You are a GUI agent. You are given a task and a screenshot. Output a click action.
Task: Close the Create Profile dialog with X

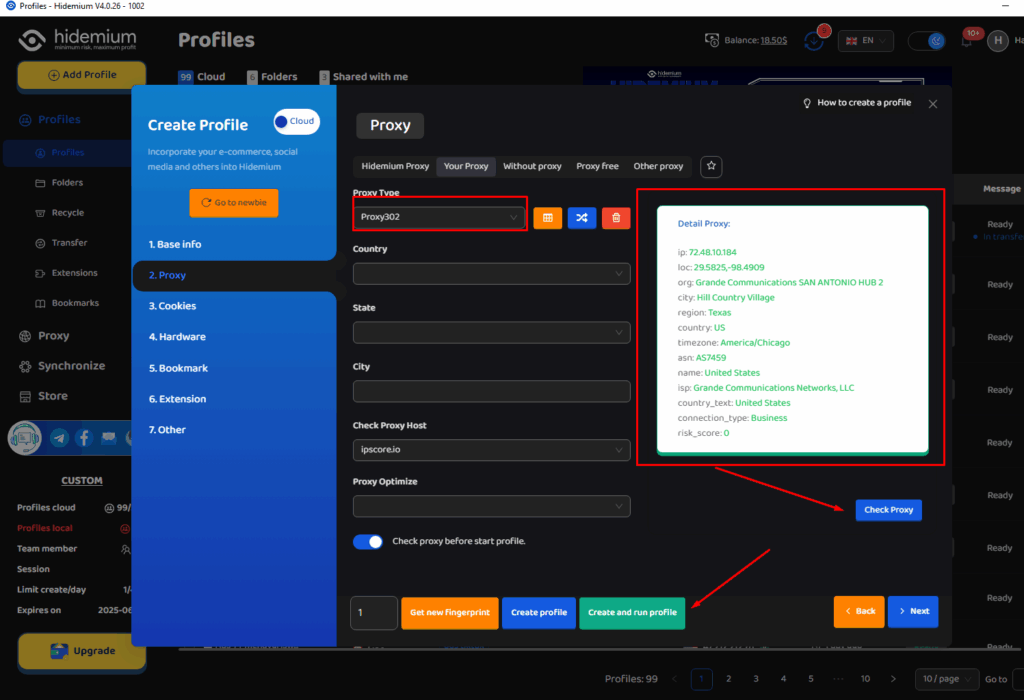(x=933, y=104)
